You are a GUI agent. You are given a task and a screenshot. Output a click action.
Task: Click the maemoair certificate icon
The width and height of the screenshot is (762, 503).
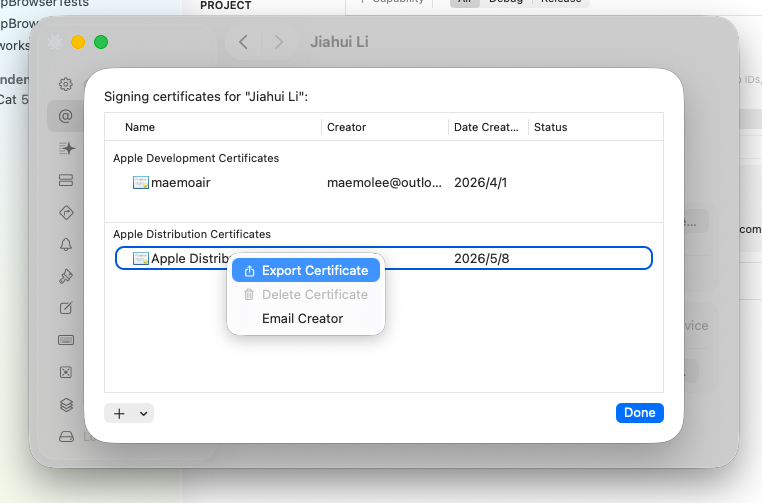coord(140,183)
